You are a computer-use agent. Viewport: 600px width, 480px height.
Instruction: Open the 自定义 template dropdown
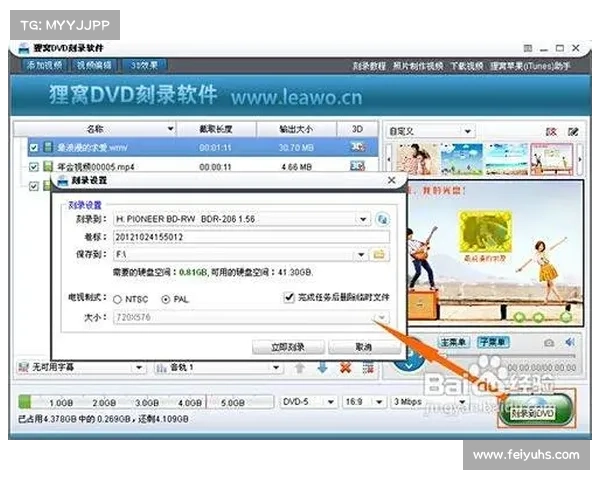468,131
